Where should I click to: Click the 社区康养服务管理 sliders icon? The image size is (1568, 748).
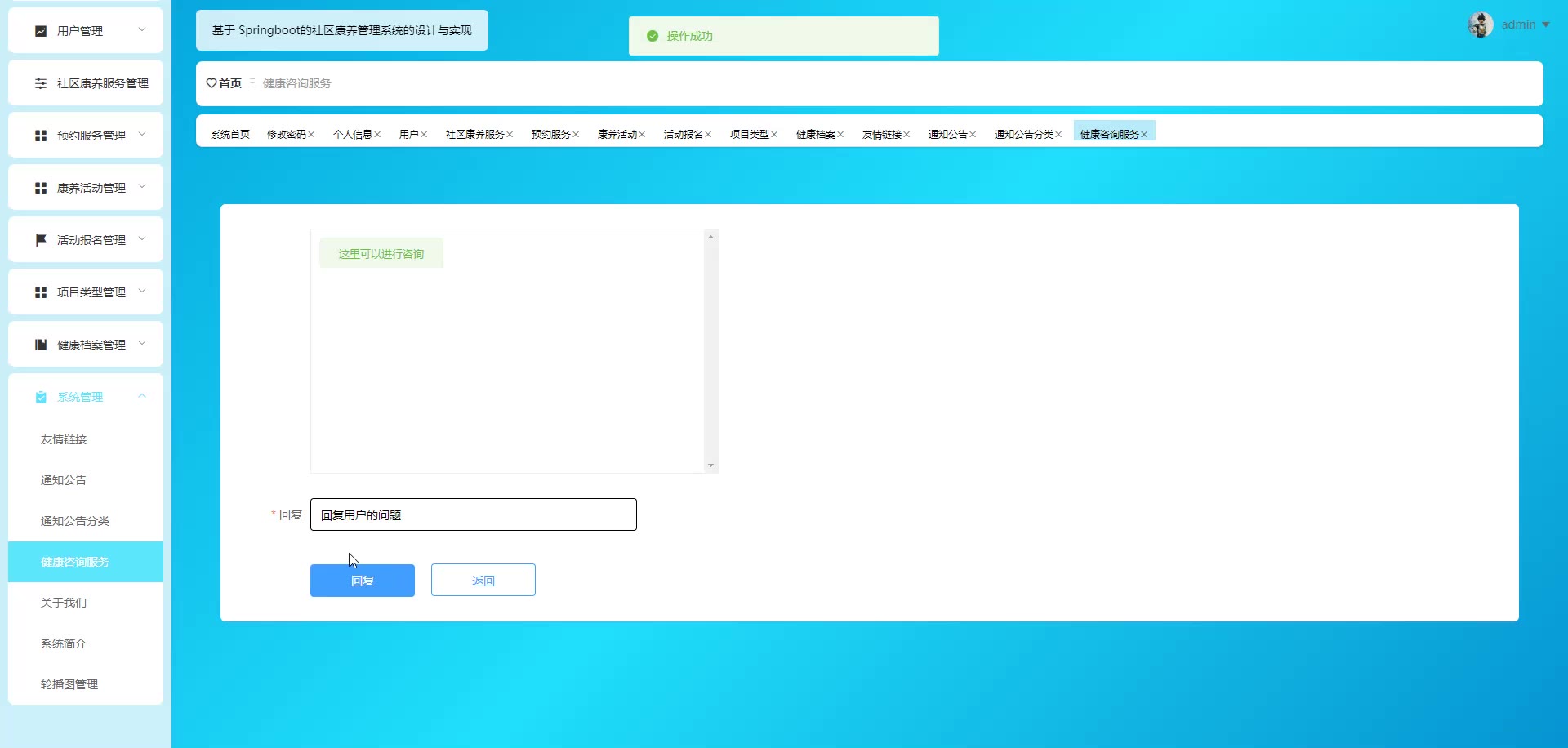41,83
